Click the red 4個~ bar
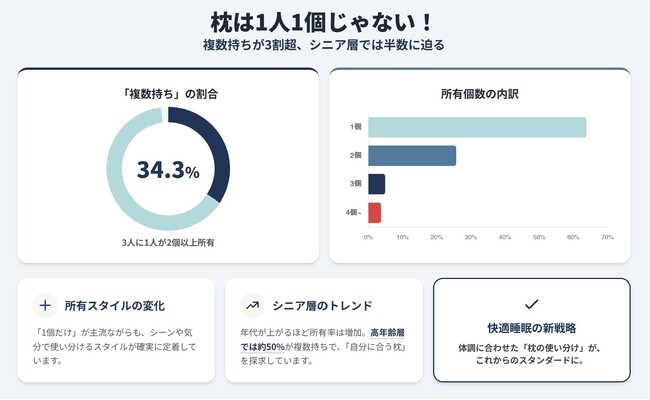 point(374,212)
